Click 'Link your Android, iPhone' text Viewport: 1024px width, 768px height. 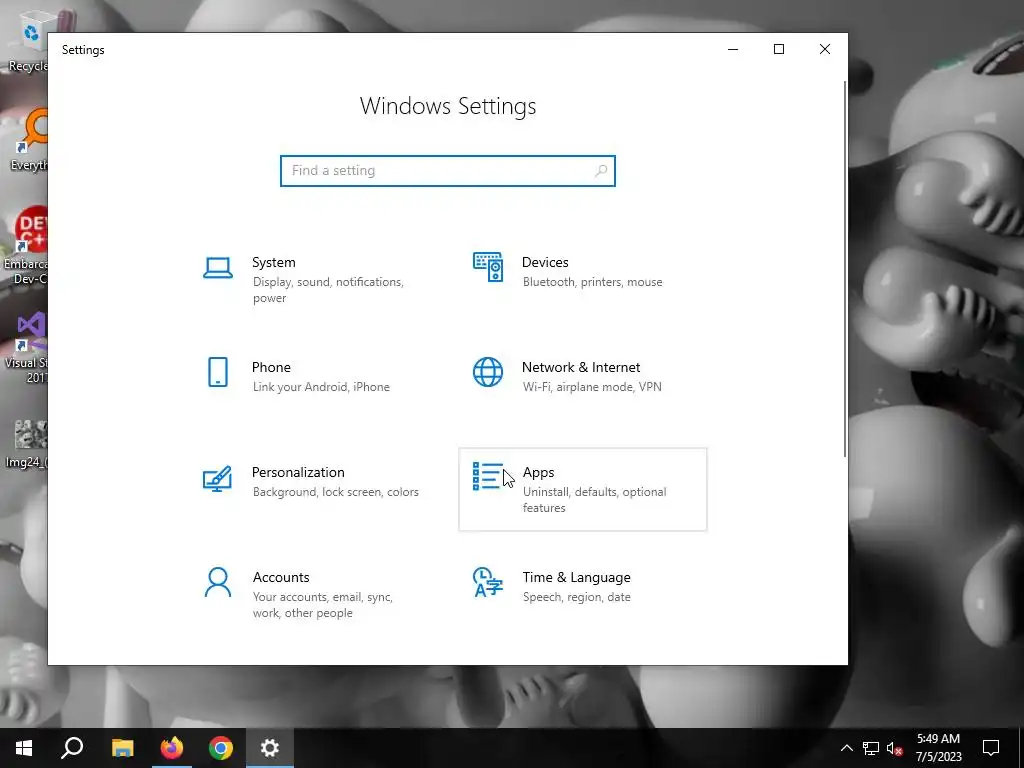pyautogui.click(x=321, y=387)
